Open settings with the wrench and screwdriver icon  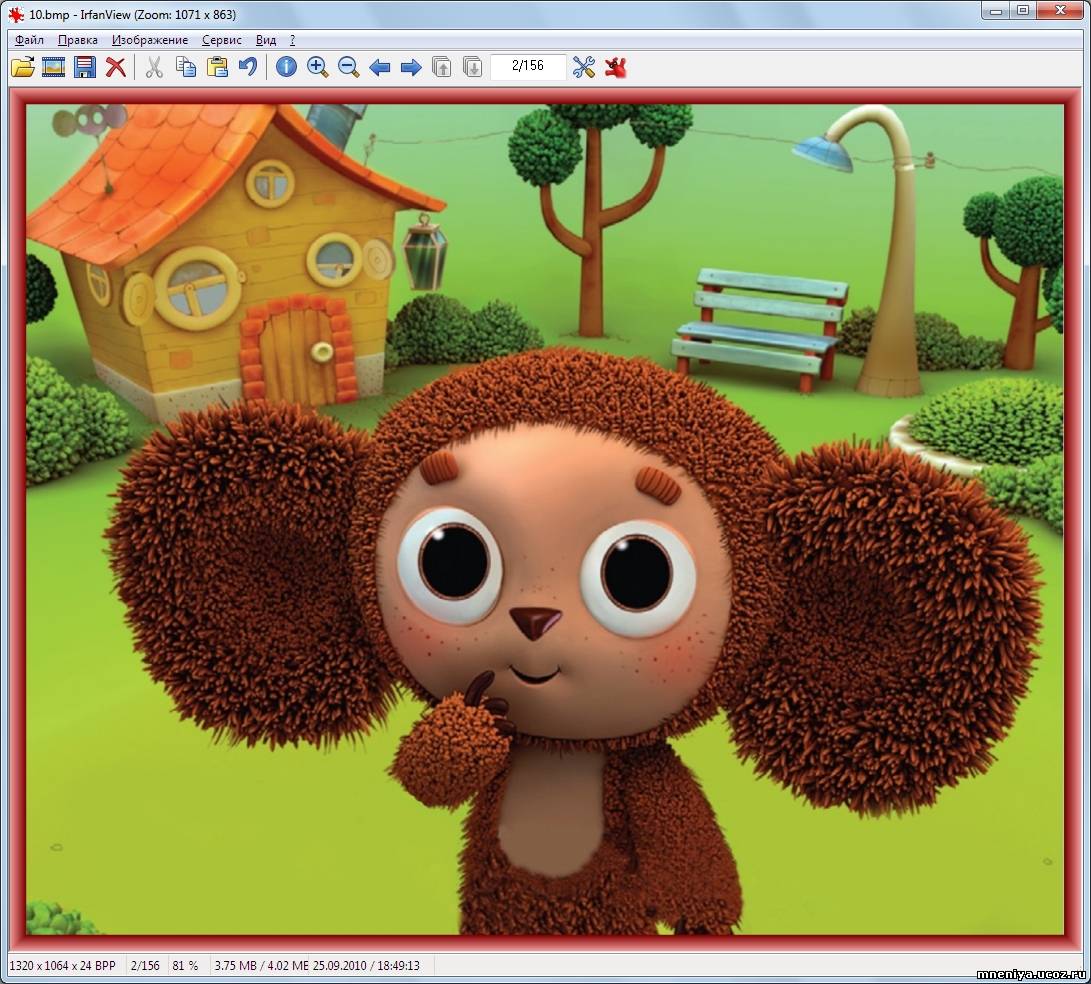pyautogui.click(x=584, y=67)
